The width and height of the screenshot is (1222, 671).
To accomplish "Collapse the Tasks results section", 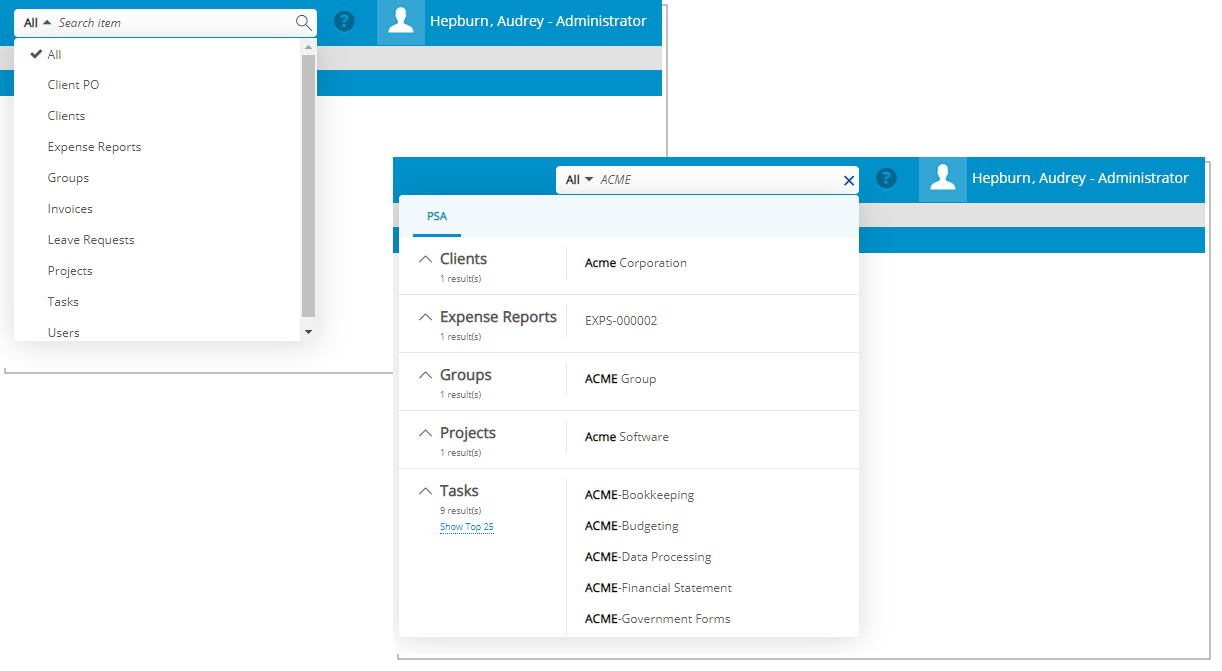I will point(425,491).
